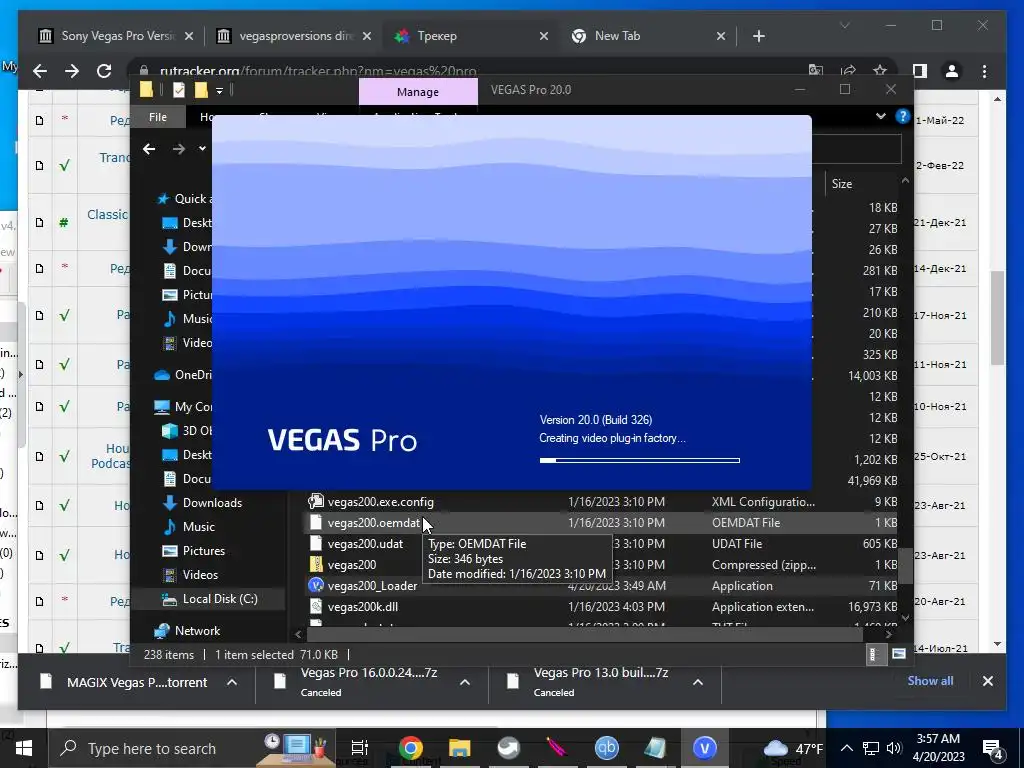Open Chrome from the Windows taskbar
This screenshot has height=768, width=1024.
point(411,748)
